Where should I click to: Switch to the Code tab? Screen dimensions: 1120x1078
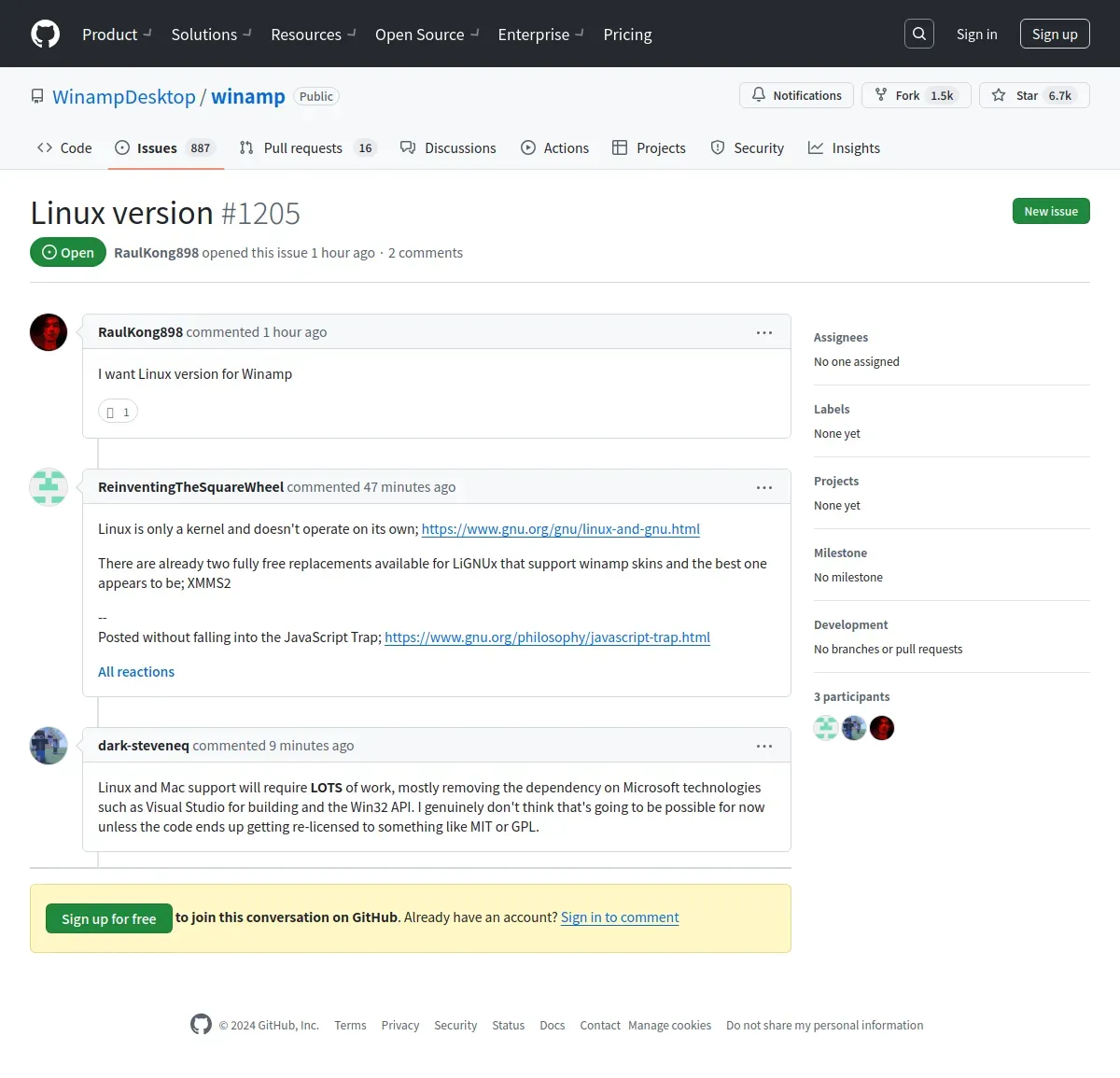(64, 147)
